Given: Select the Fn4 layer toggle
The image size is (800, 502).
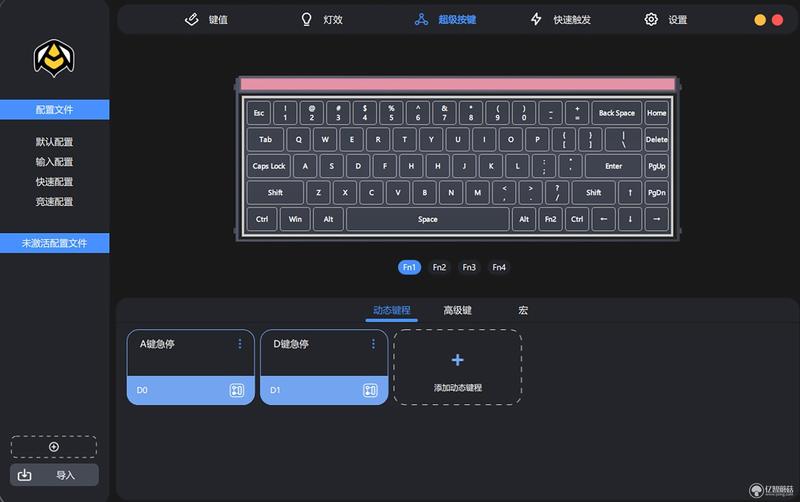Looking at the screenshot, I should [x=499, y=267].
